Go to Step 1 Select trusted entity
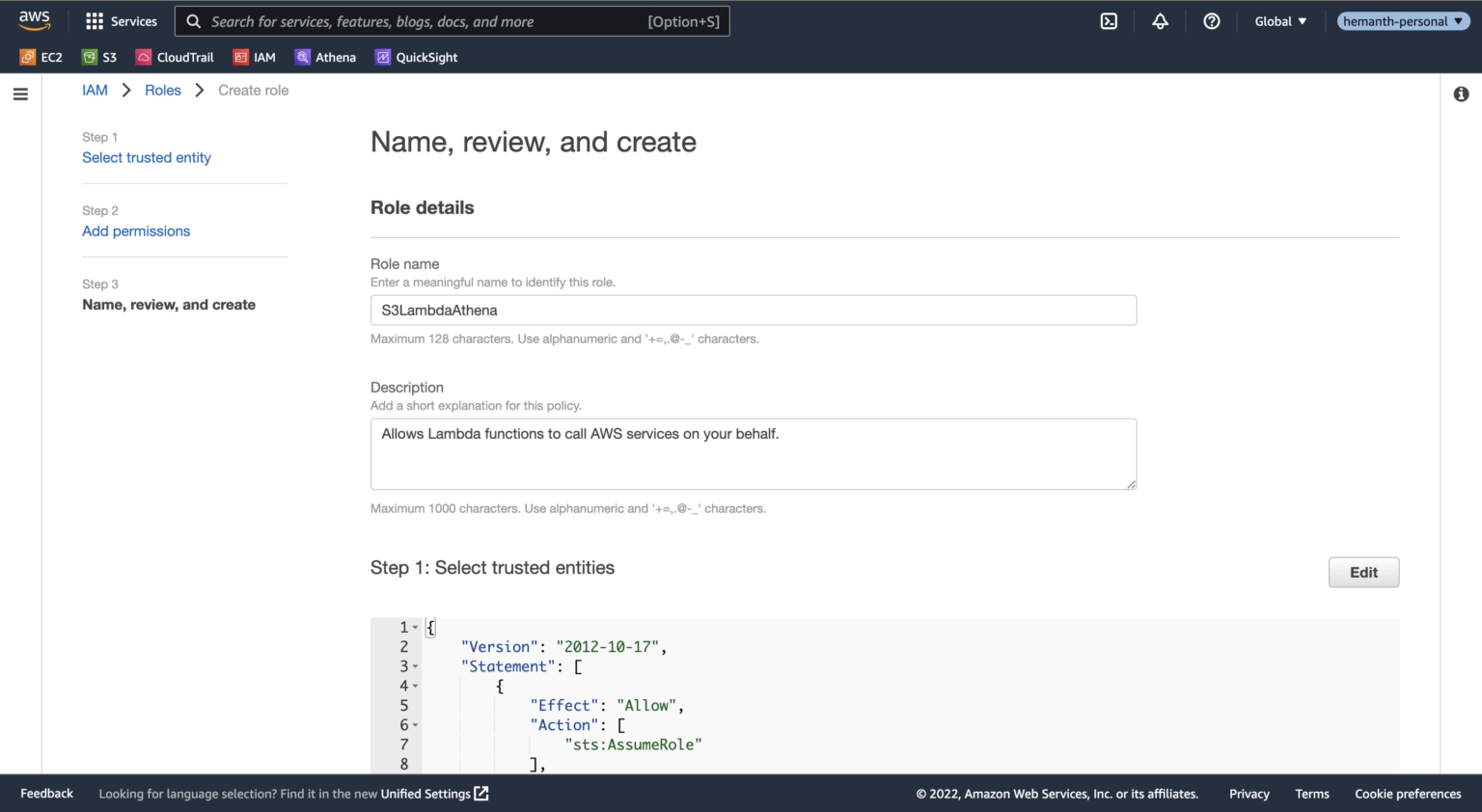This screenshot has width=1482, height=812. pyautogui.click(x=147, y=157)
